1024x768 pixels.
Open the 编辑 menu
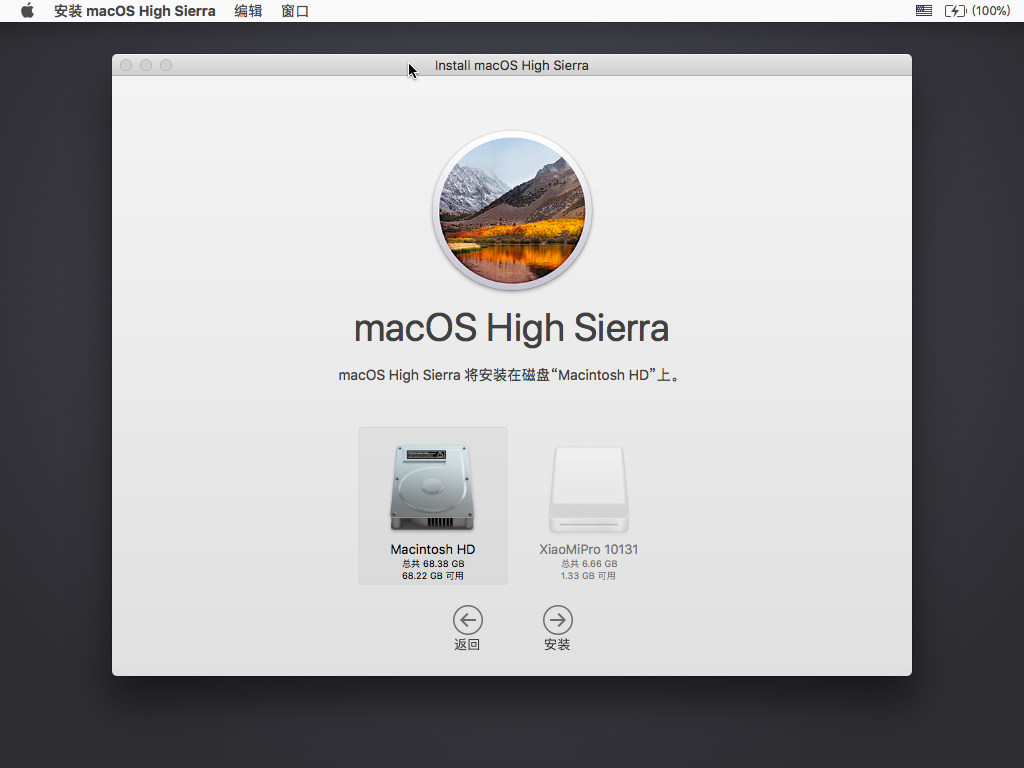click(x=248, y=11)
